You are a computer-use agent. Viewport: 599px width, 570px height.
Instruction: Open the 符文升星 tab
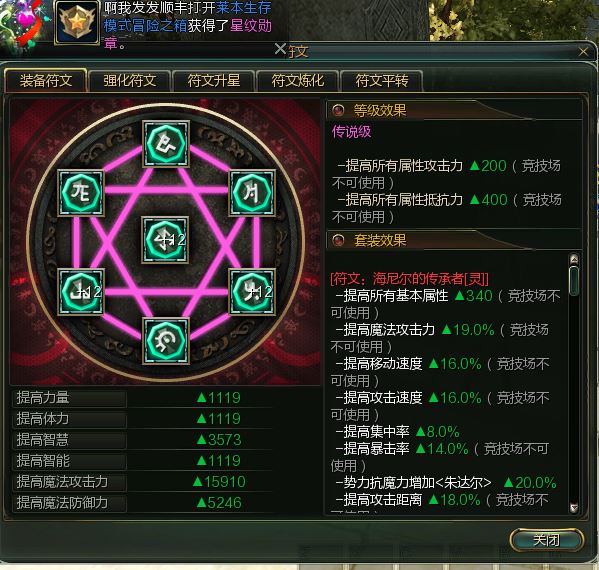[x=214, y=81]
